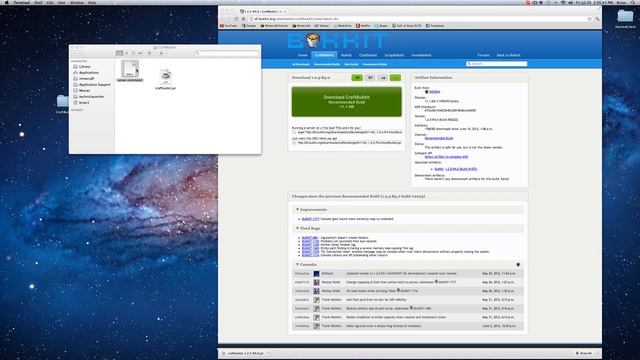Open the Minecraft Forum bookmark
Viewport: 640px width, 360px height.
click(x=274, y=26)
